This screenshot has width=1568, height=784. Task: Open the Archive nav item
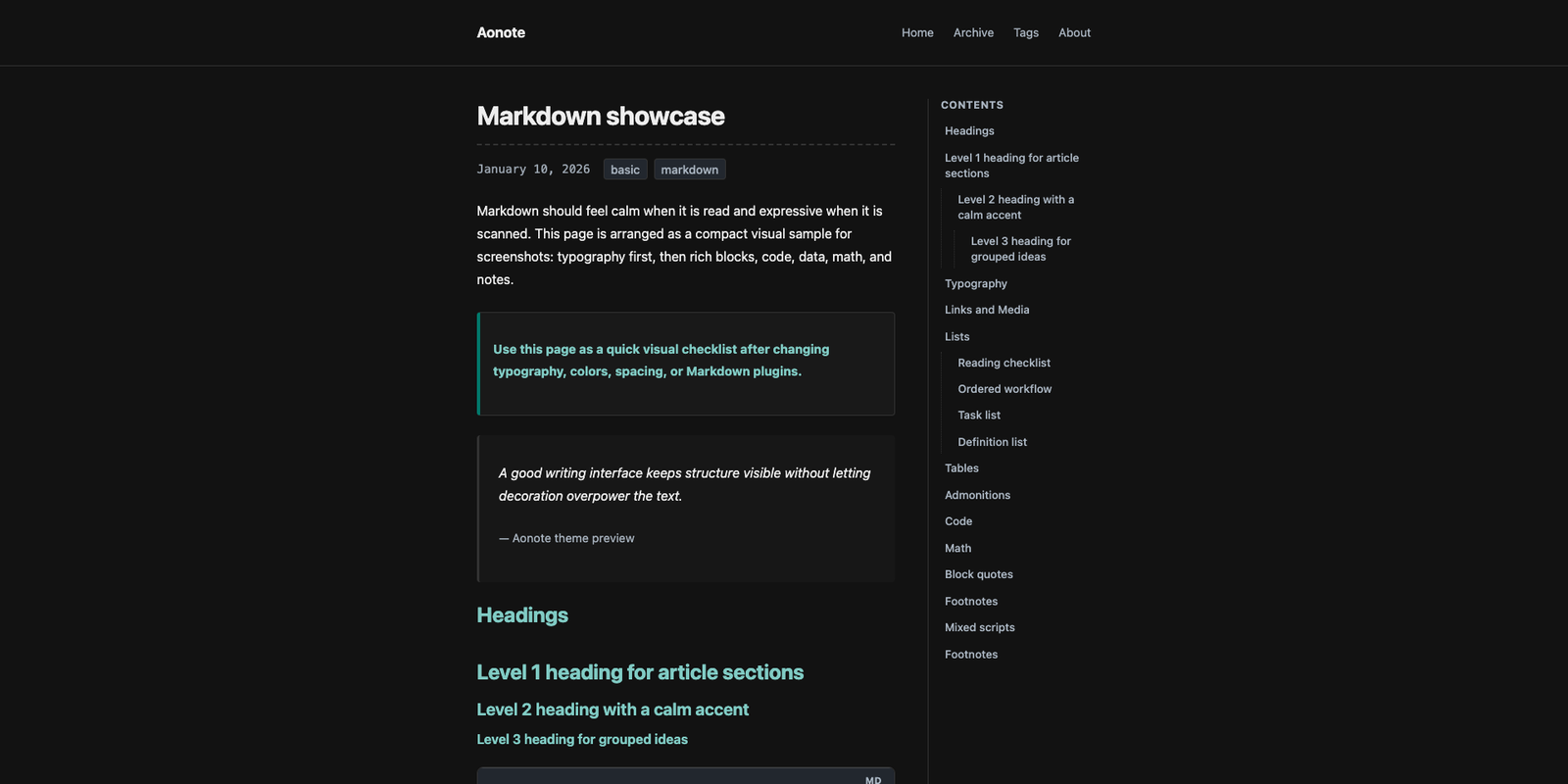(x=973, y=32)
